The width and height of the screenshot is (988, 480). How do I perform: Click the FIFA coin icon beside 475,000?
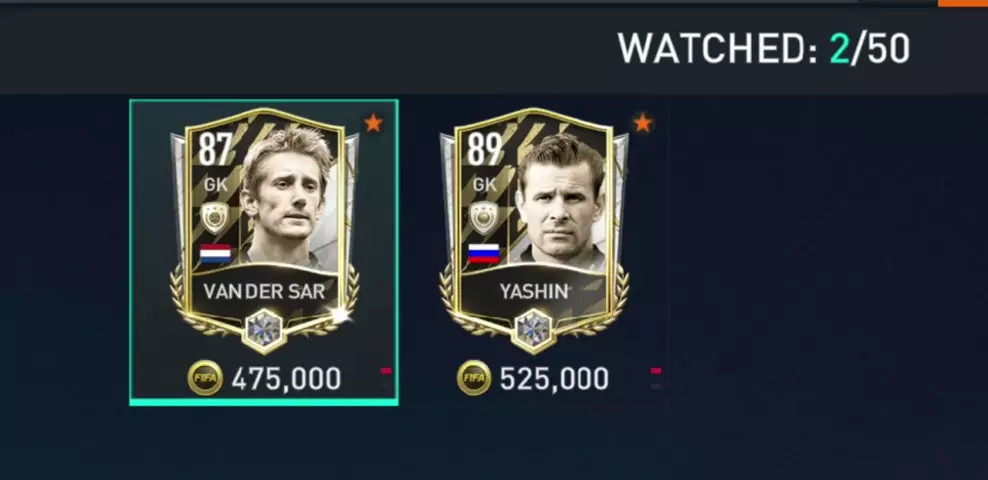(205, 378)
